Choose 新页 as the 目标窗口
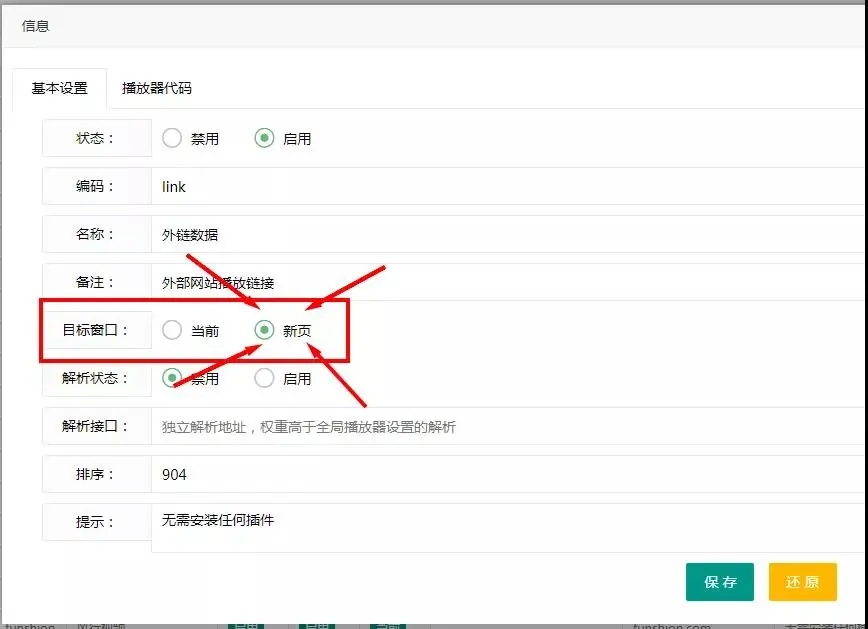 pyautogui.click(x=264, y=330)
